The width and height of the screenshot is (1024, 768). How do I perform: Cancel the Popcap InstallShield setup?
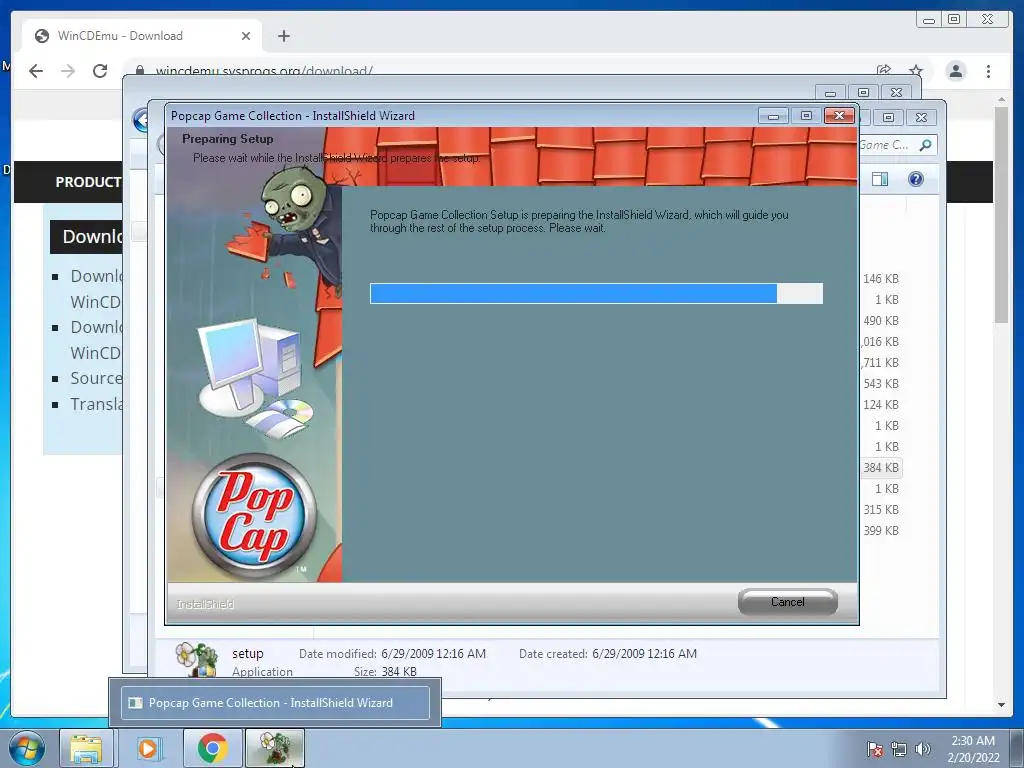(x=788, y=601)
